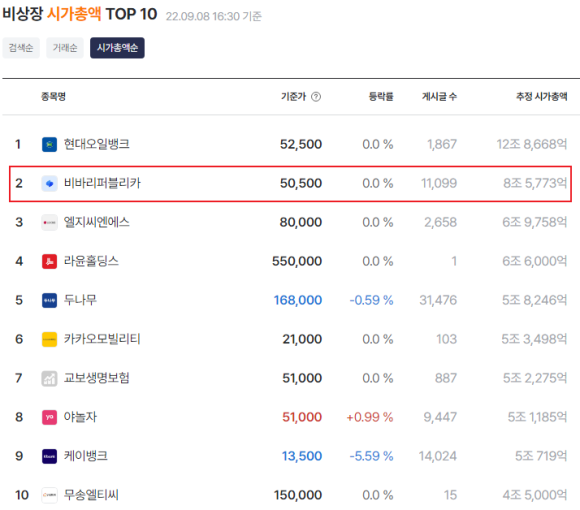Click the 52,500 price of 현대오일뱅크

(301, 144)
